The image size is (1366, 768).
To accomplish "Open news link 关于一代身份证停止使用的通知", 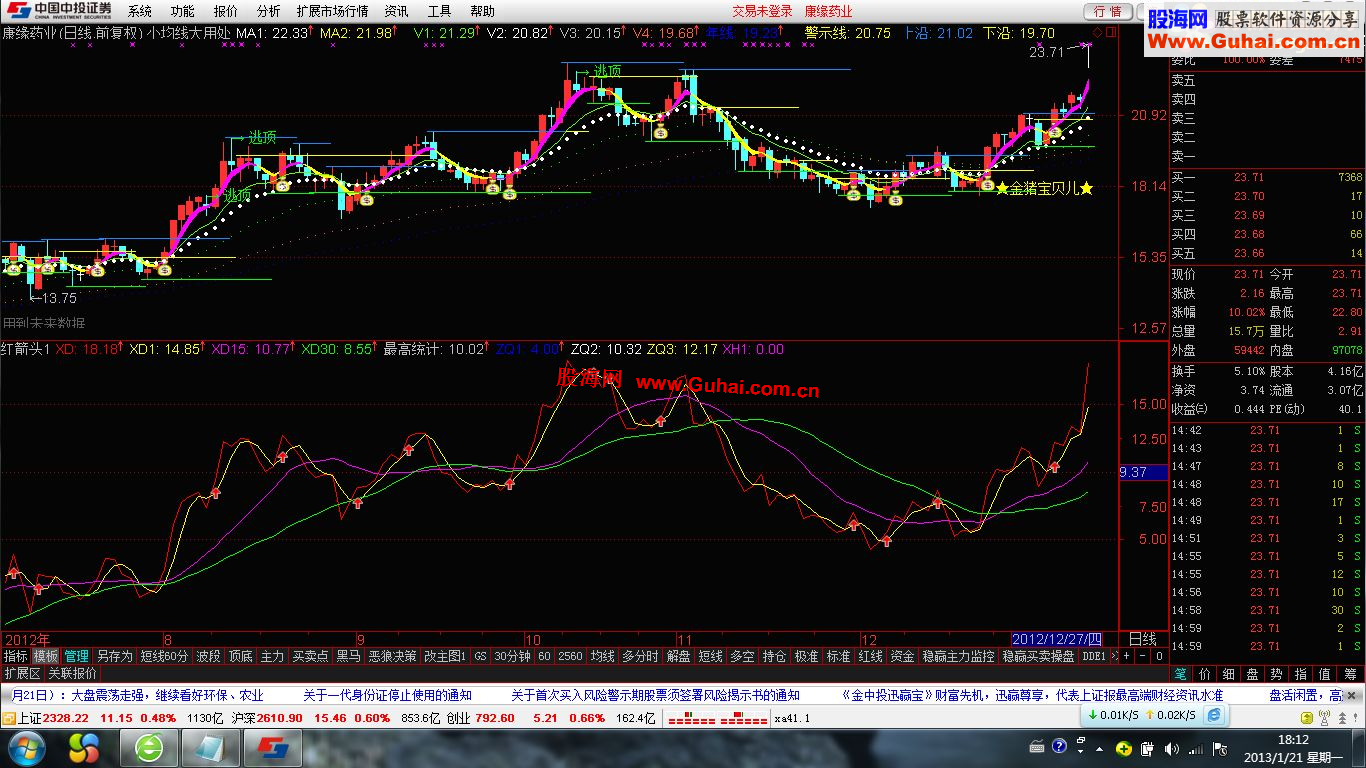I will tap(387, 695).
